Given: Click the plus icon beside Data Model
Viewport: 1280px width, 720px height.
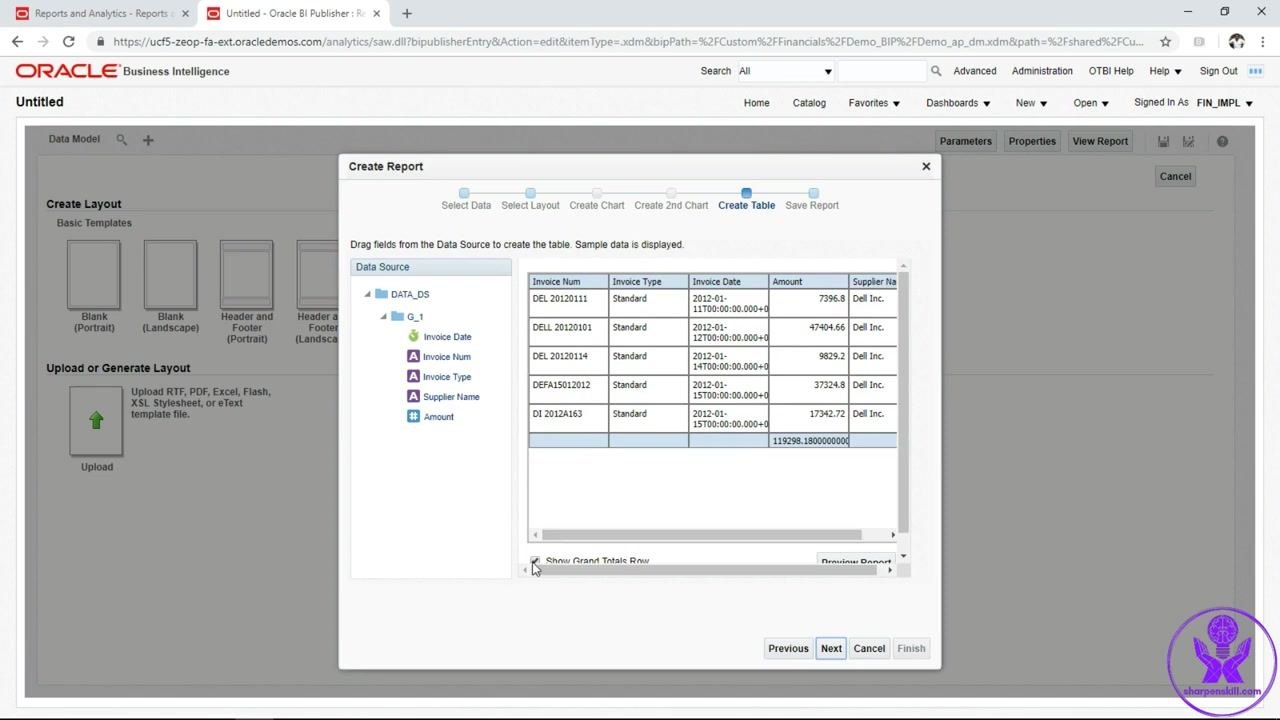Looking at the screenshot, I should tap(148, 140).
